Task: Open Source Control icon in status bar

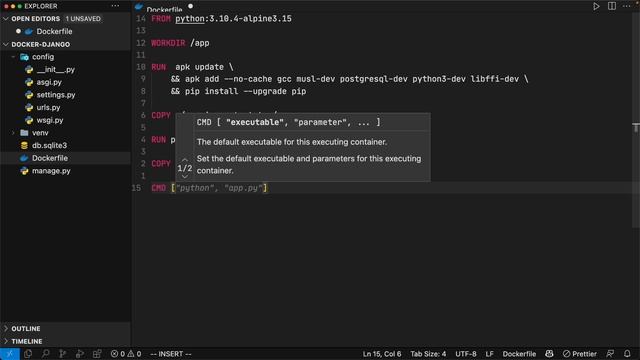Action: pyautogui.click(x=62, y=353)
